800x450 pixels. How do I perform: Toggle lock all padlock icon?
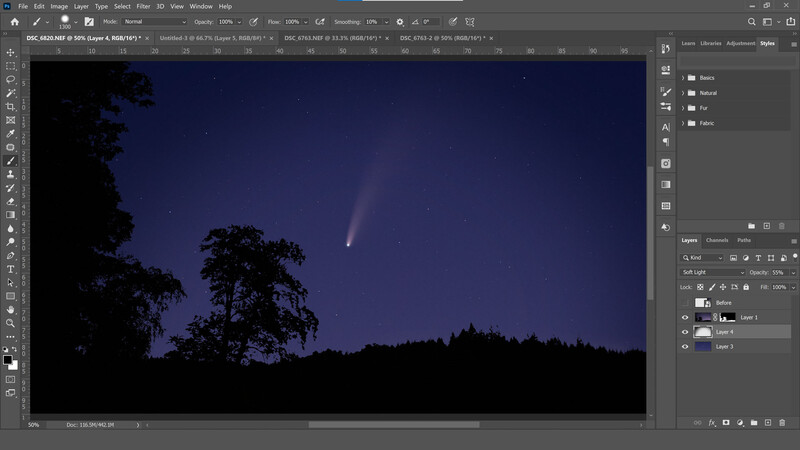[x=746, y=287]
